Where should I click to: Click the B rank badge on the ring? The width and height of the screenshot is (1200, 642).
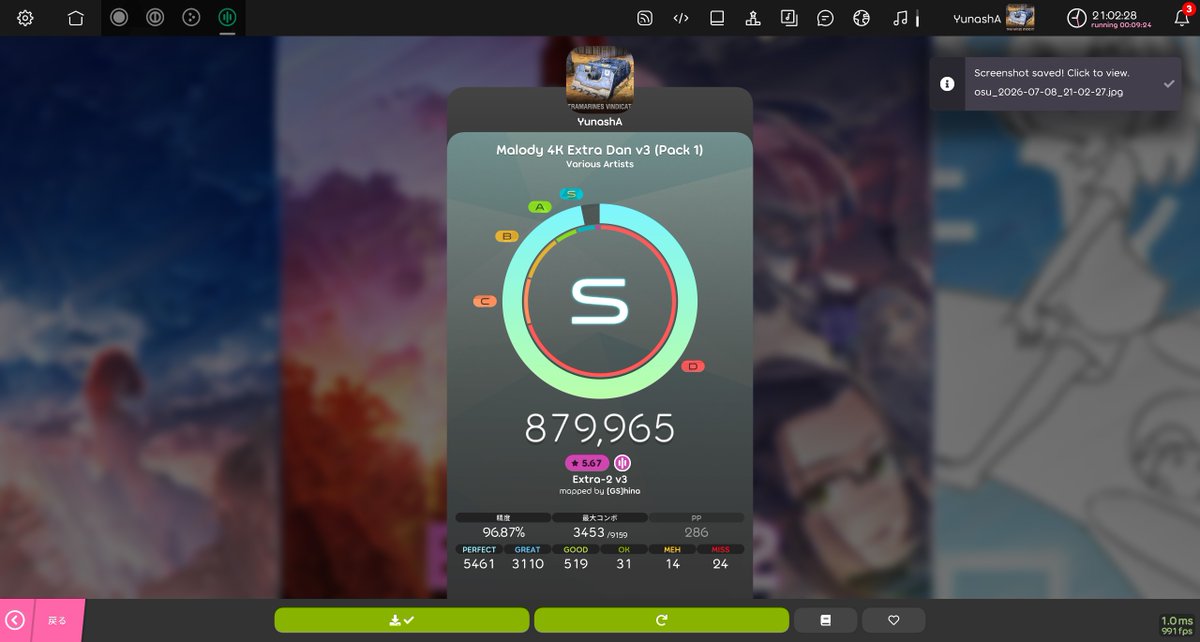(x=507, y=237)
